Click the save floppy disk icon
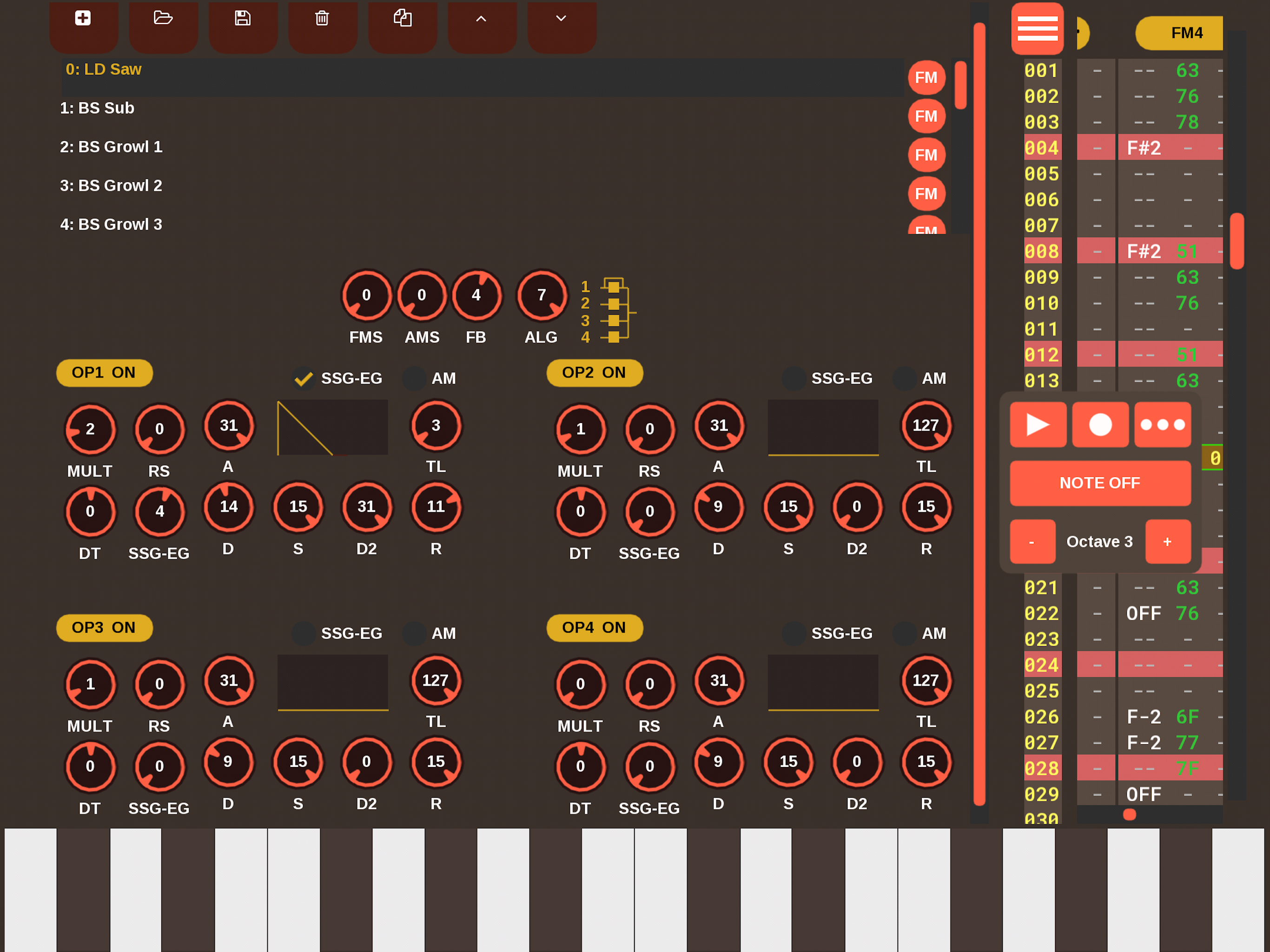1270x952 pixels. click(242, 19)
